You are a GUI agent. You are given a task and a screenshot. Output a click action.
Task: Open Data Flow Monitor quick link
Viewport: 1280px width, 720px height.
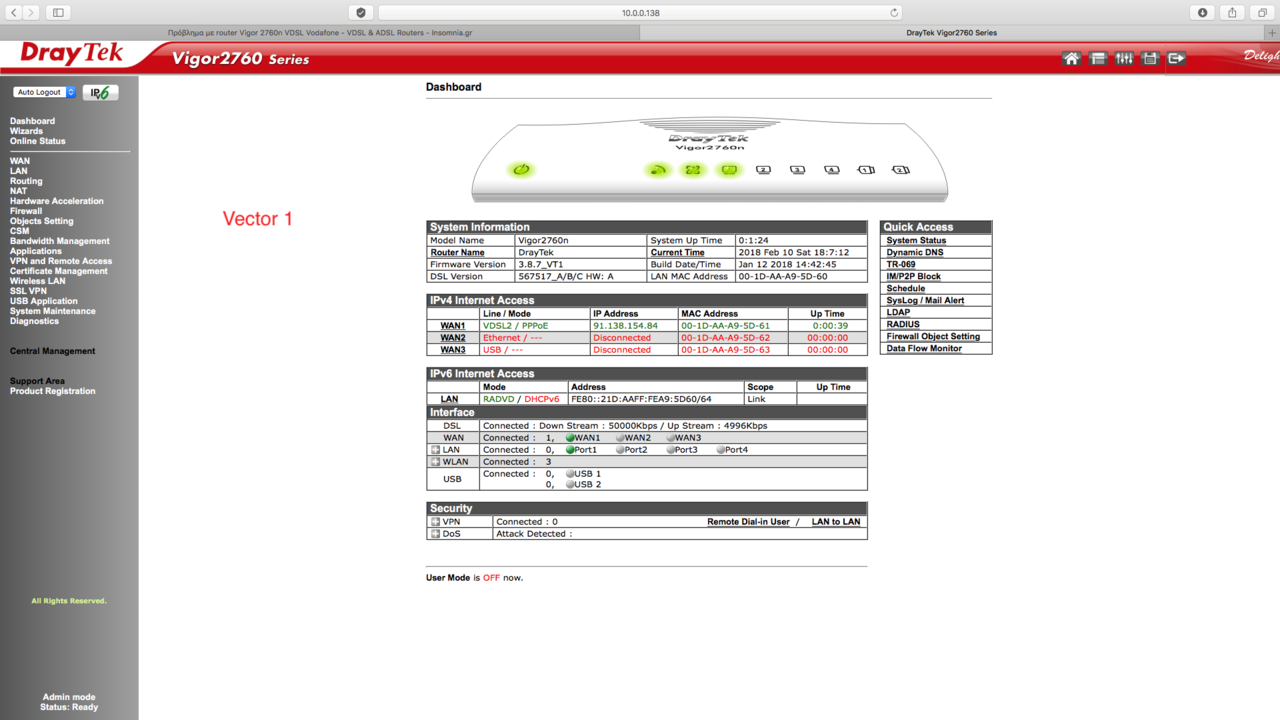[924, 349]
